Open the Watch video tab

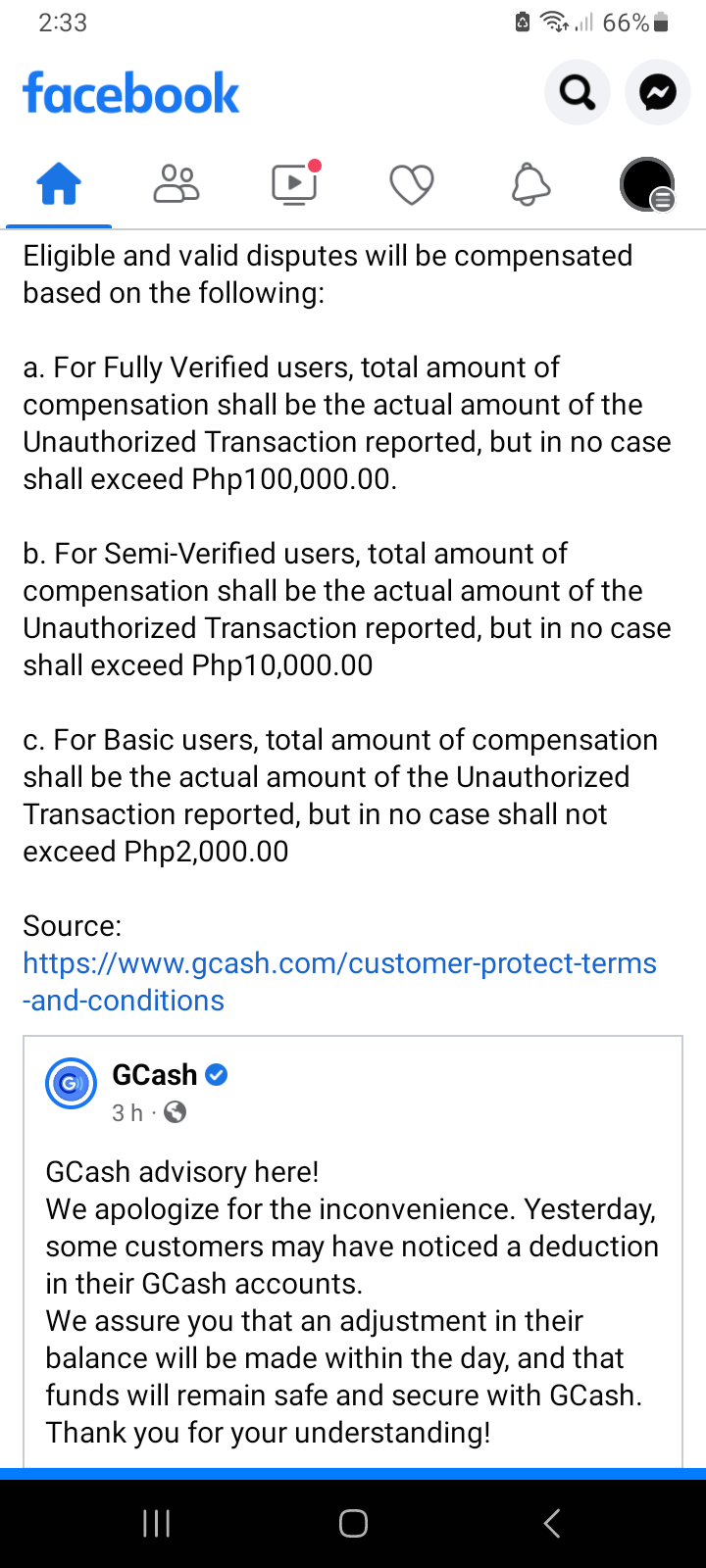(x=294, y=183)
